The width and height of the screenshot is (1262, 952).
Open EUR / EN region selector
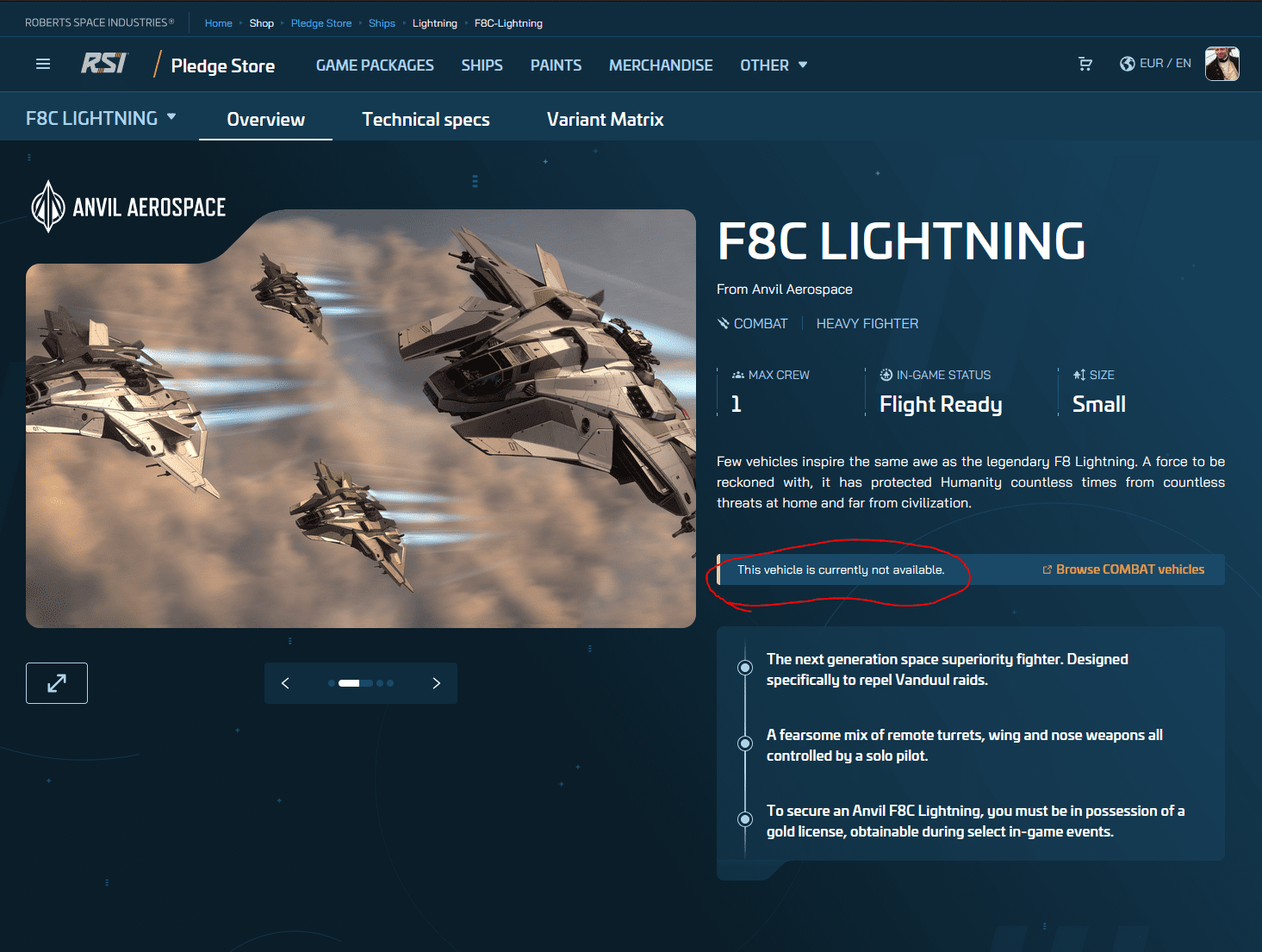(1155, 64)
